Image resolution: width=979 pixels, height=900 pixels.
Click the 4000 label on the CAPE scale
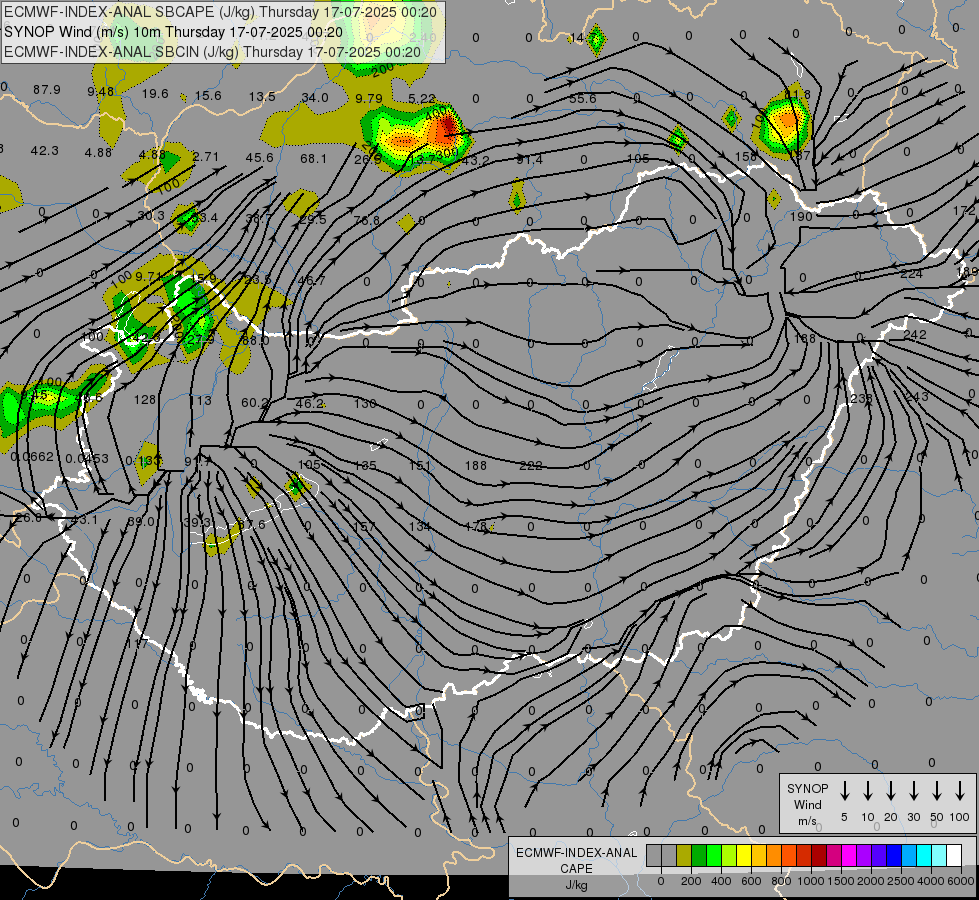930,881
